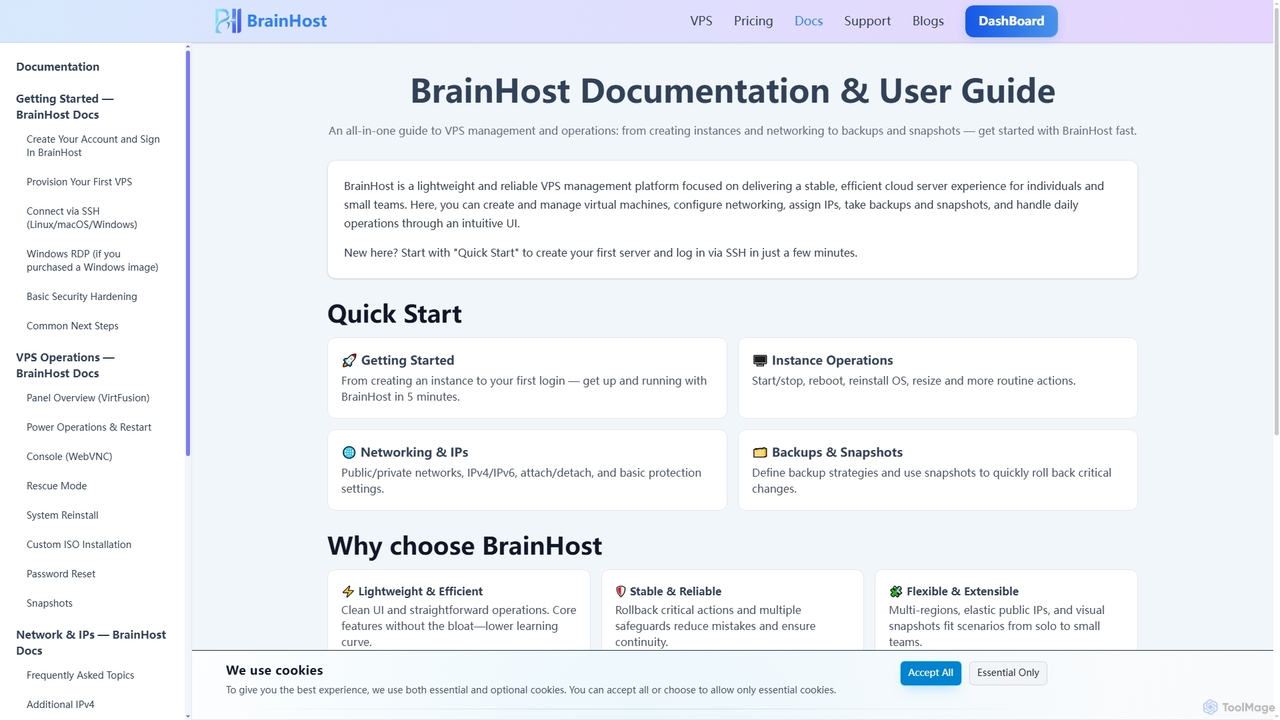The image size is (1280, 720).
Task: Click the sidebar scrollbar thumb
Action: [188, 253]
